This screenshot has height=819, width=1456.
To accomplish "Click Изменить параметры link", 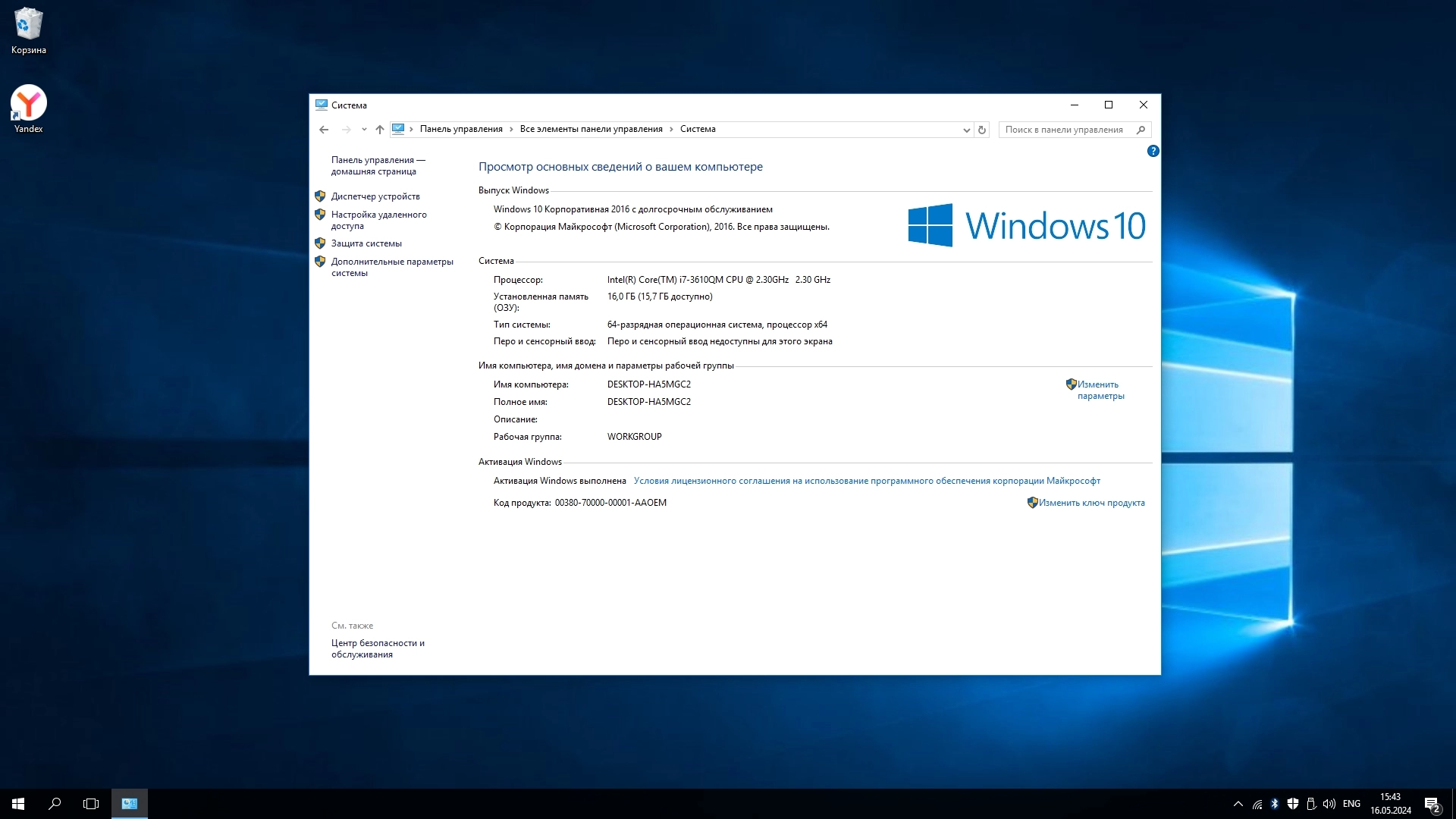I will pyautogui.click(x=1100, y=390).
